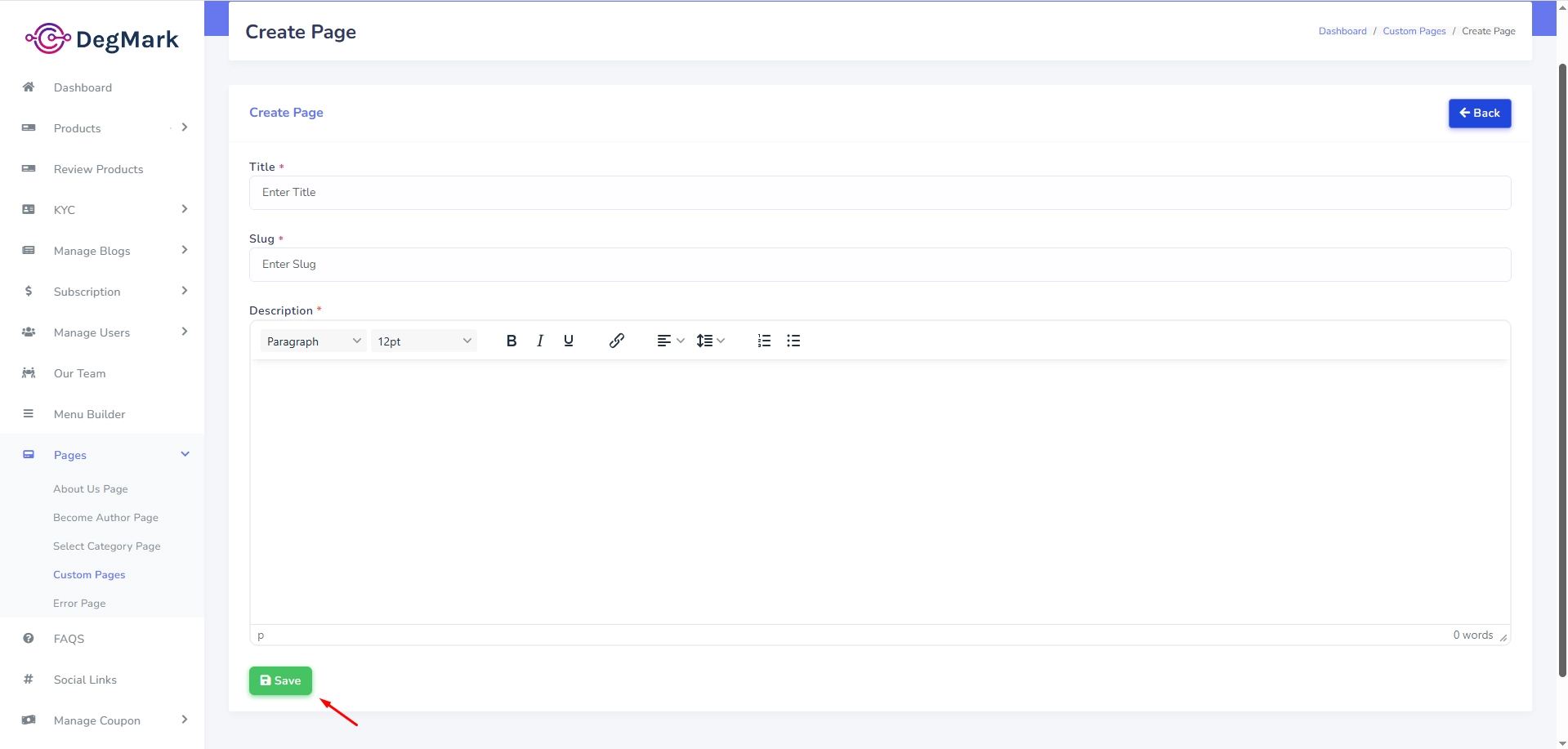1568x749 pixels.
Task: Click the Subscription dollar icon
Action: pyautogui.click(x=29, y=291)
